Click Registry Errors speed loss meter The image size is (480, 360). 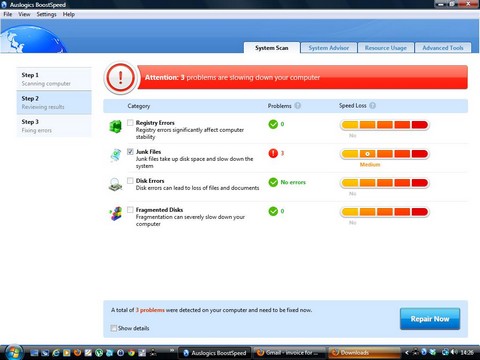coord(384,125)
